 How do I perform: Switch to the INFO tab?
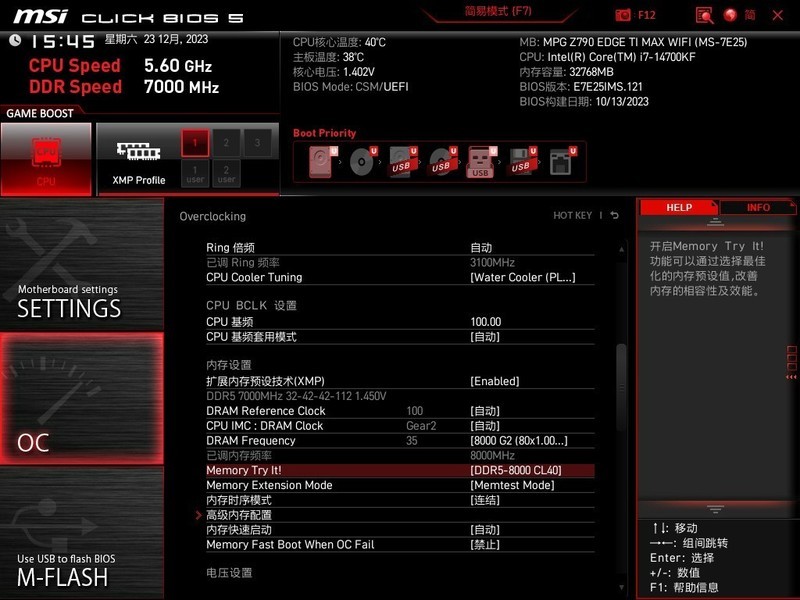tap(758, 207)
